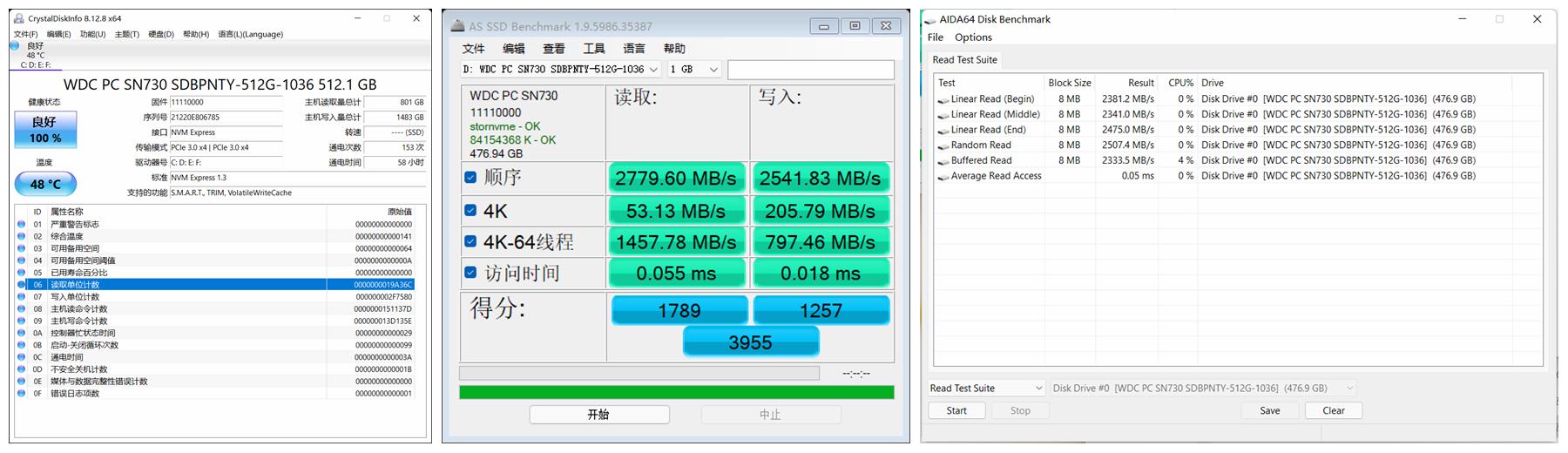This screenshot has height=453, width=1568.
Task: Uncheck the 访问时间 access time checkbox
Action: (x=470, y=273)
